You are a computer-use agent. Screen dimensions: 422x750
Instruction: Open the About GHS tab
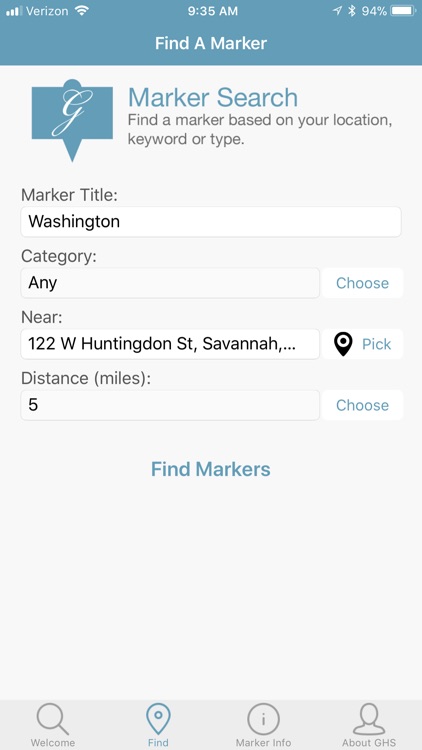pyautogui.click(x=369, y=725)
